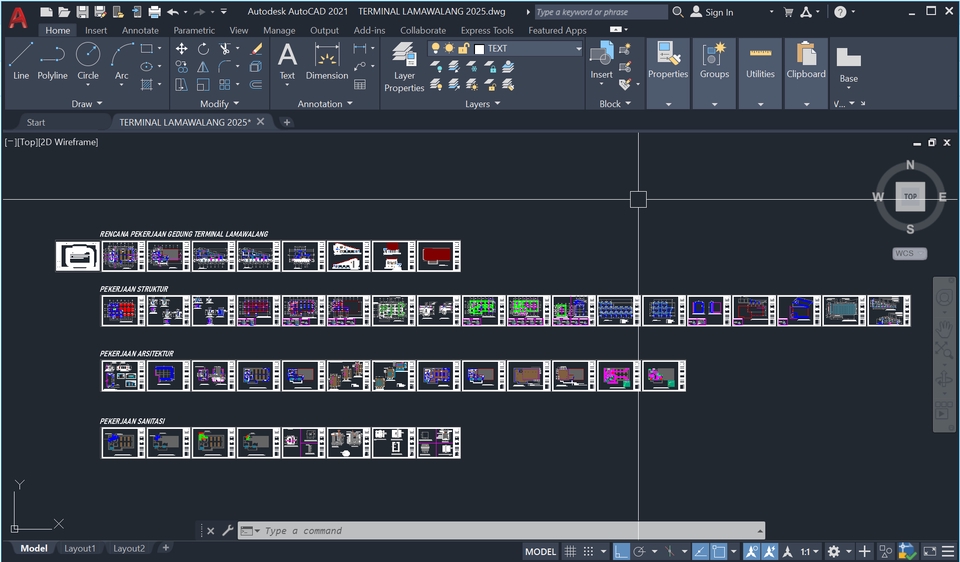This screenshot has width=960, height=562.
Task: Open the annotation scale 1:1 dropdown
Action: tap(809, 551)
